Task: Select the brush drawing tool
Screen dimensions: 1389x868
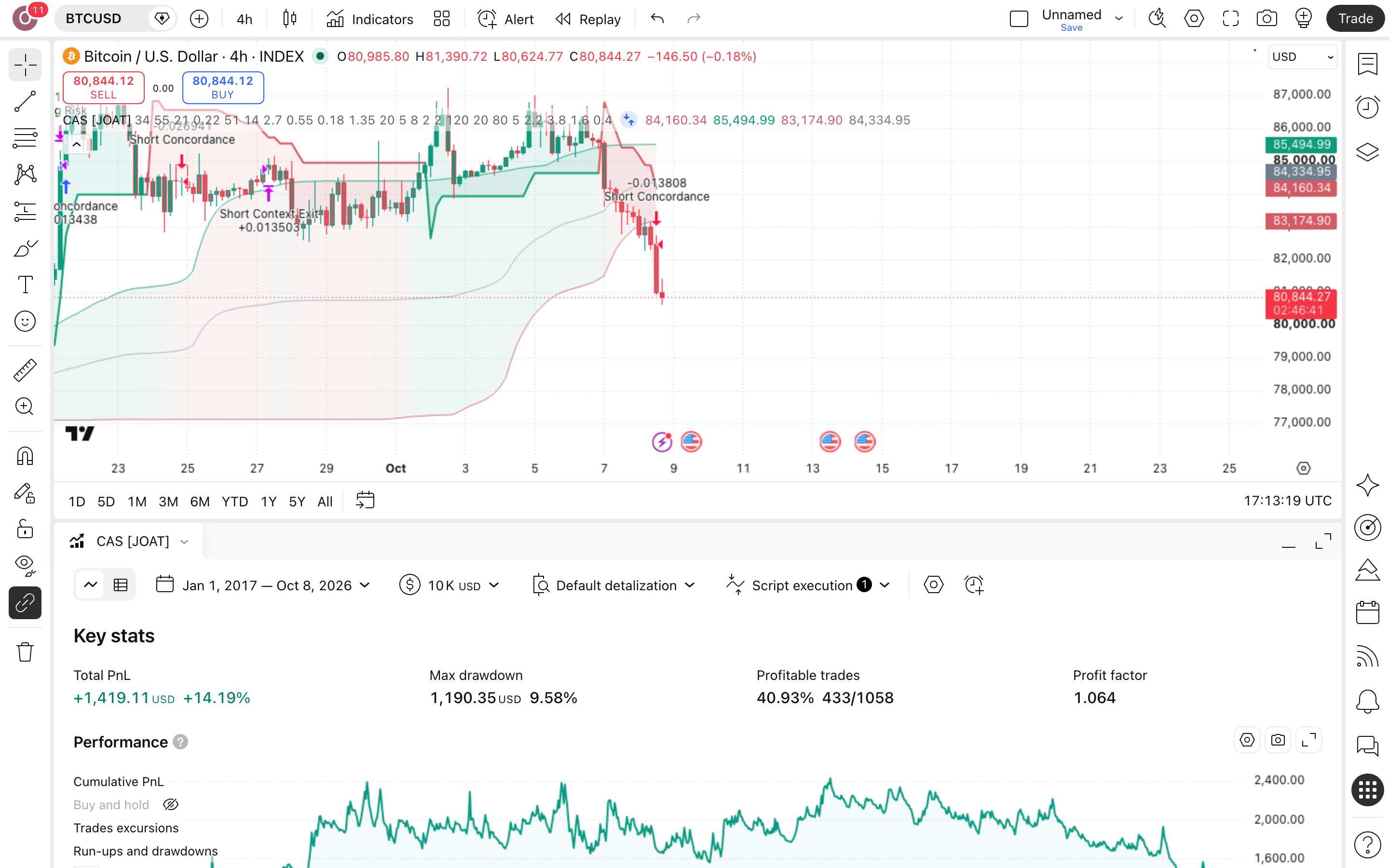Action: point(25,248)
